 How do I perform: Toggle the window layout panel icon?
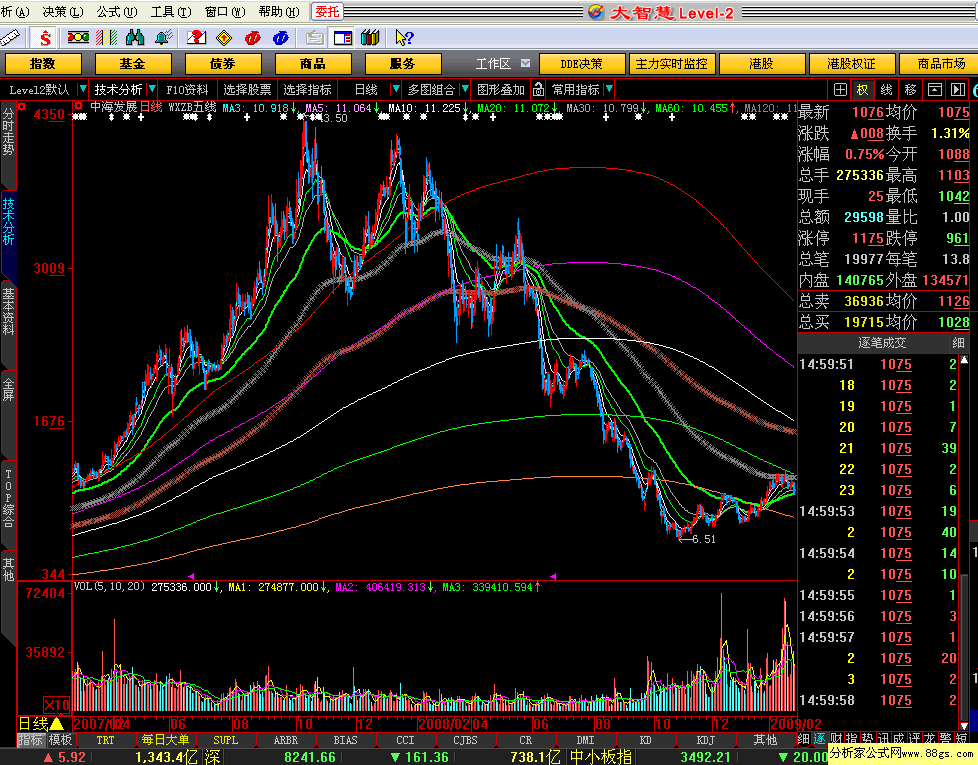point(342,38)
